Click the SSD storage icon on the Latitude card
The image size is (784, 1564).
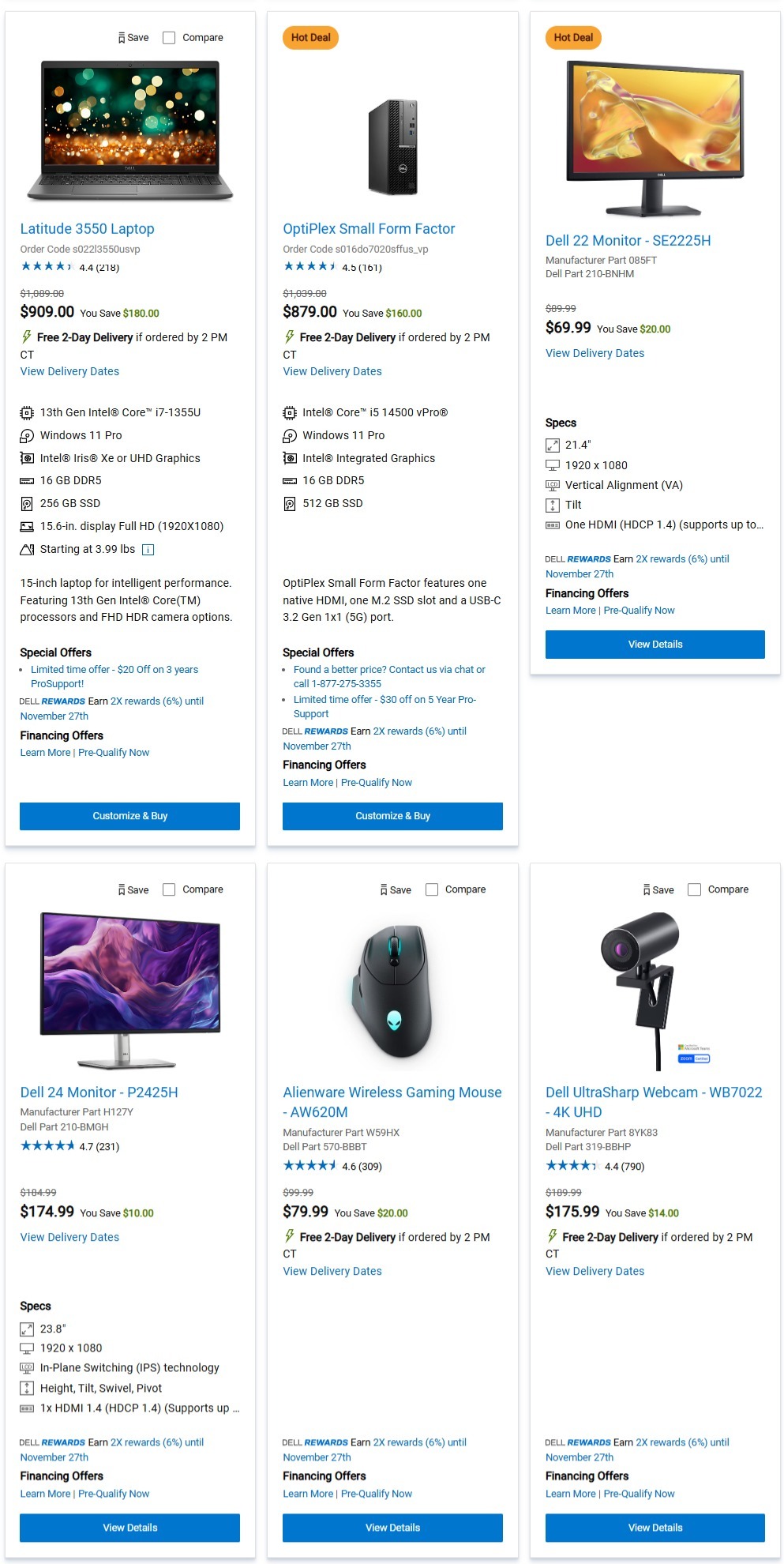point(25,503)
